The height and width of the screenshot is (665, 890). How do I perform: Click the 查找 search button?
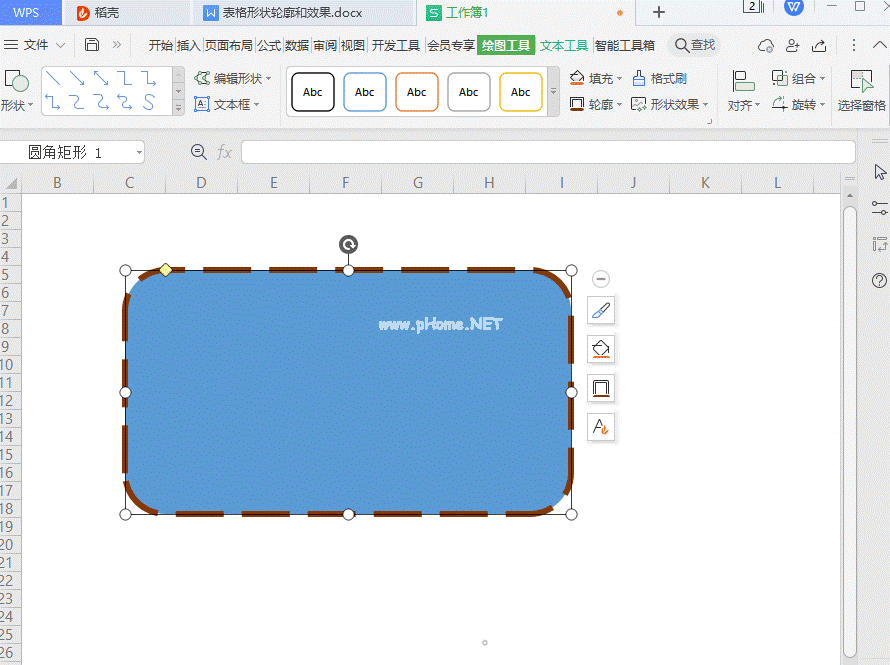[x=695, y=45]
